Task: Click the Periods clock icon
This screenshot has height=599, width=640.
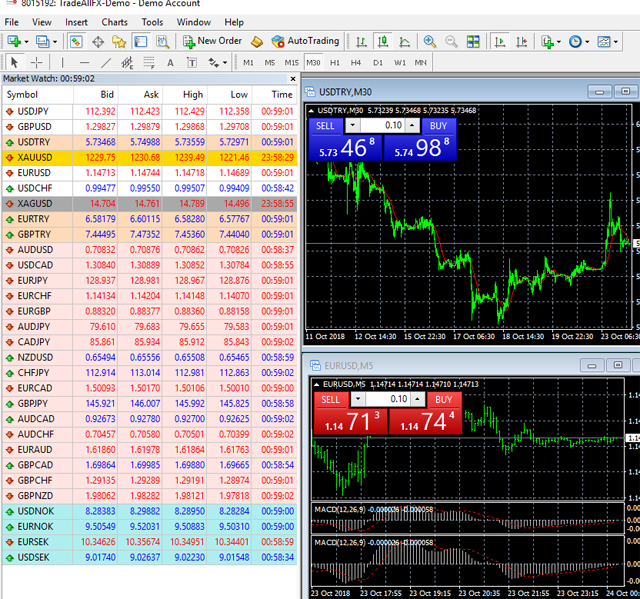Action: pos(575,42)
